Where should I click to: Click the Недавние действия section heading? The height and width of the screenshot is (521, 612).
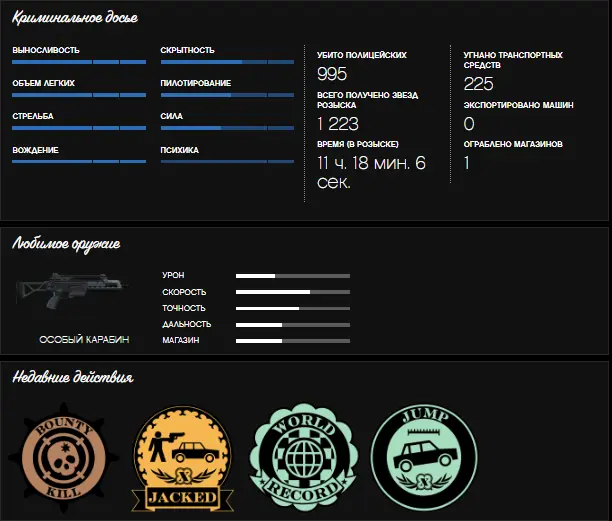[73, 377]
